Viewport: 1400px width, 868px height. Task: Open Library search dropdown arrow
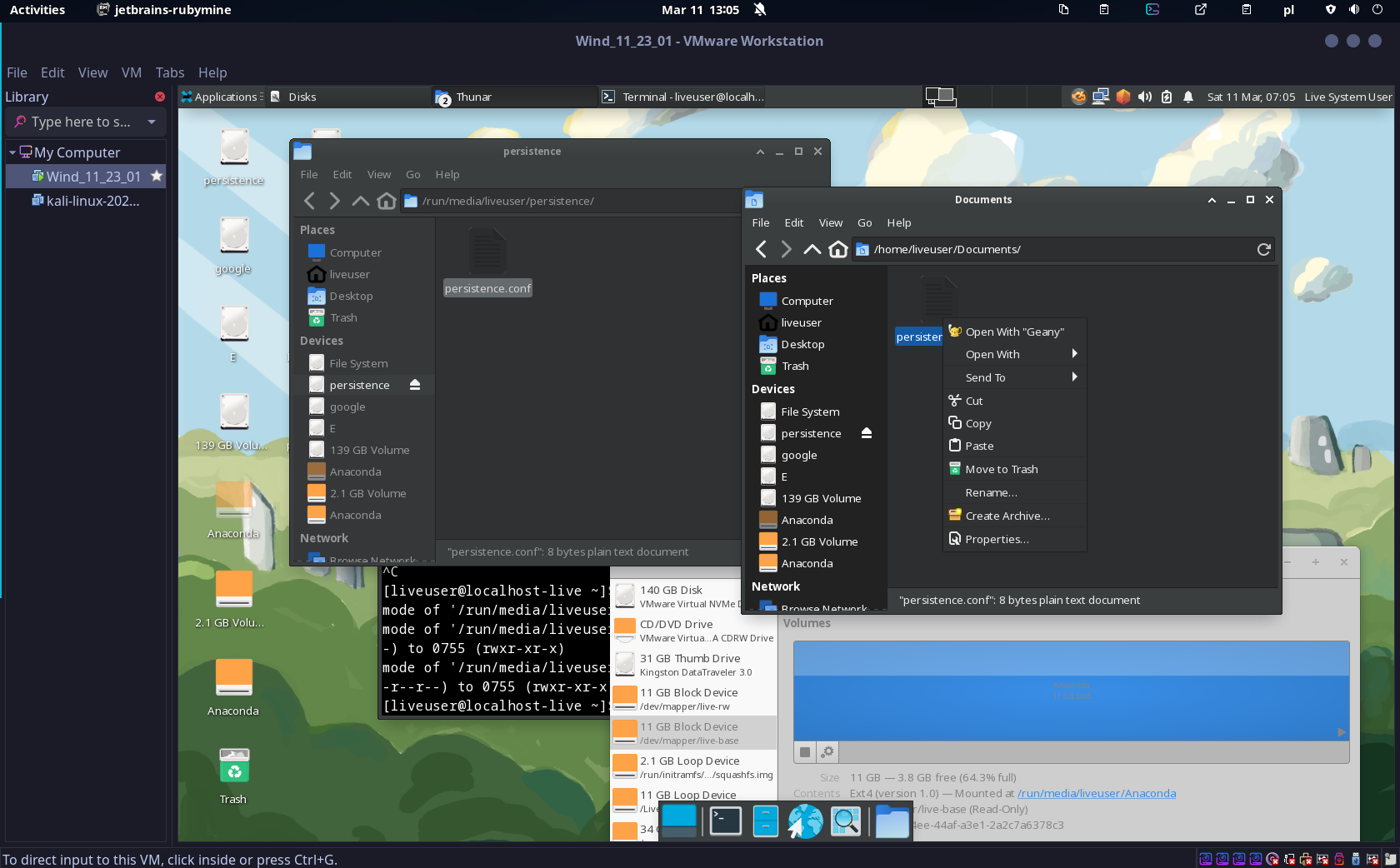152,122
